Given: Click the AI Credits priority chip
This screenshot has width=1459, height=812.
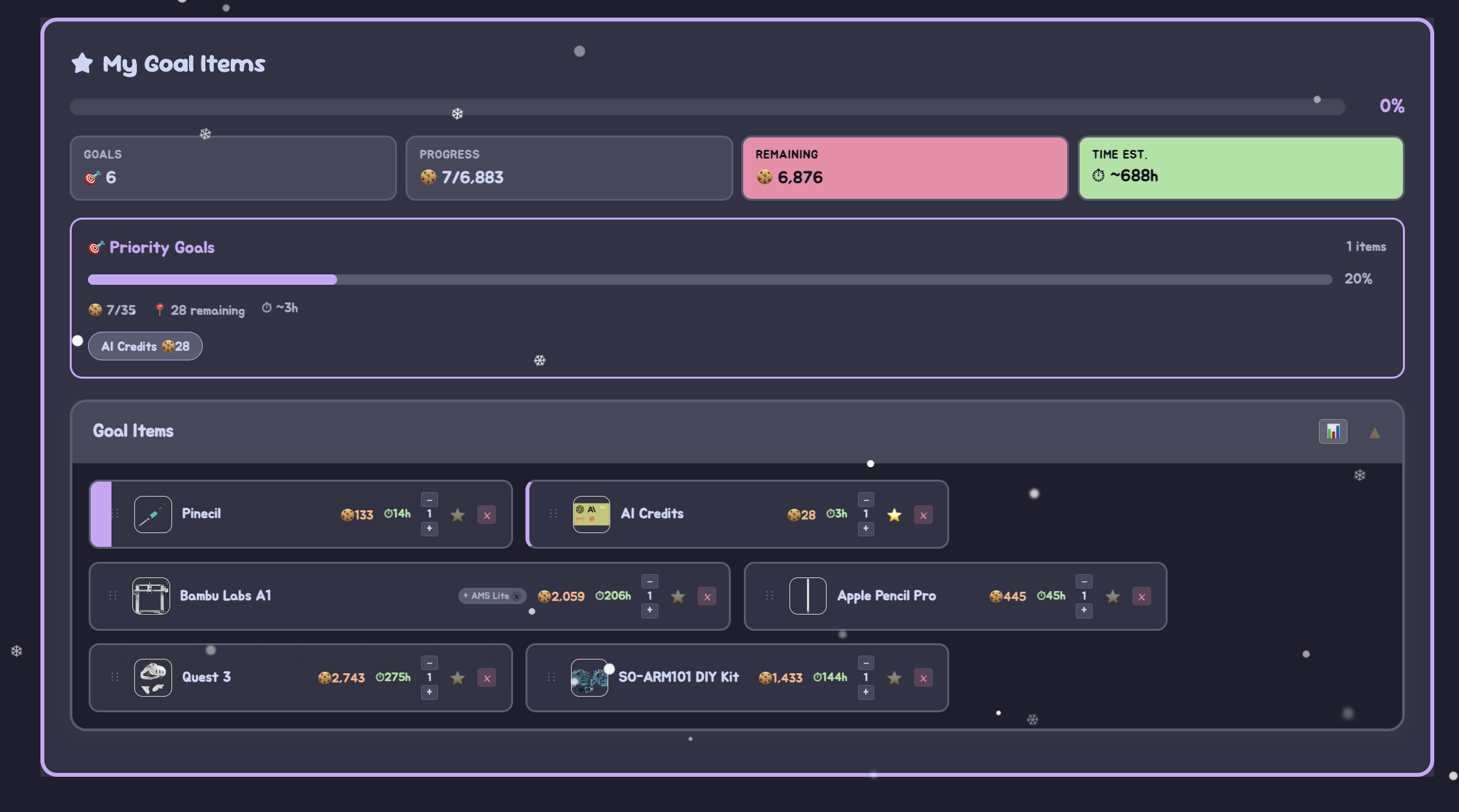Looking at the screenshot, I should 145,346.
